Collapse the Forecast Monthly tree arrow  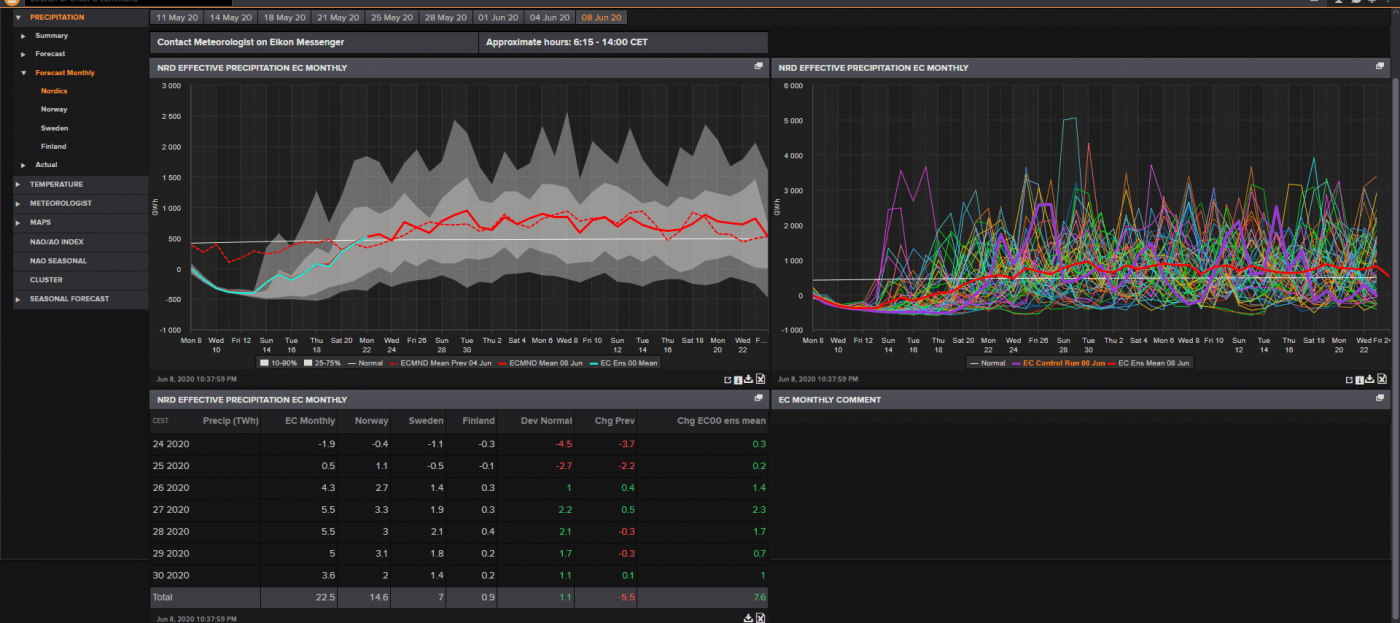tap(23, 73)
